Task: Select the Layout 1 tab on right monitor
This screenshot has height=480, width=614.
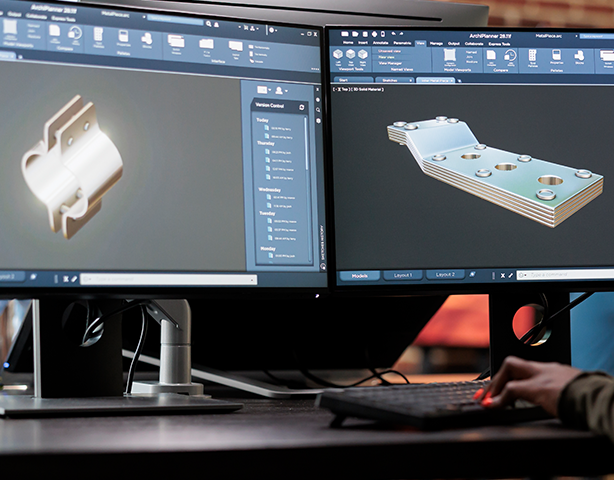Action: pos(403,275)
